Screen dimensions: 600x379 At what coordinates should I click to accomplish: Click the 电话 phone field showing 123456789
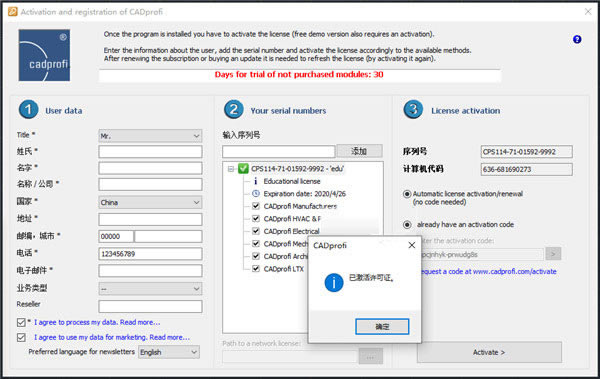click(x=150, y=254)
